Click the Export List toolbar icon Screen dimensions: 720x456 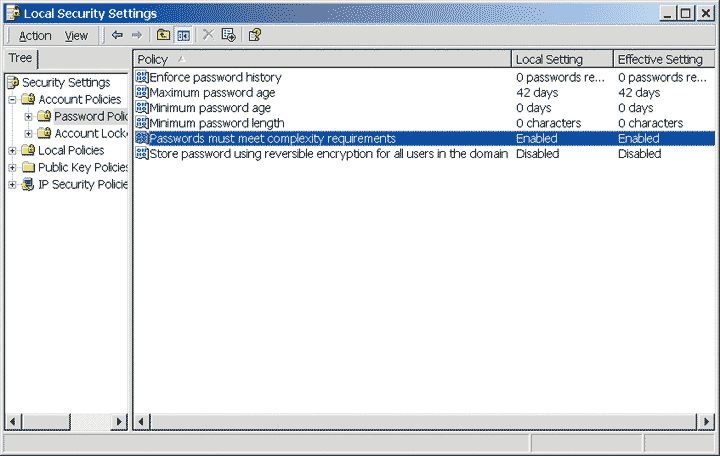point(228,35)
